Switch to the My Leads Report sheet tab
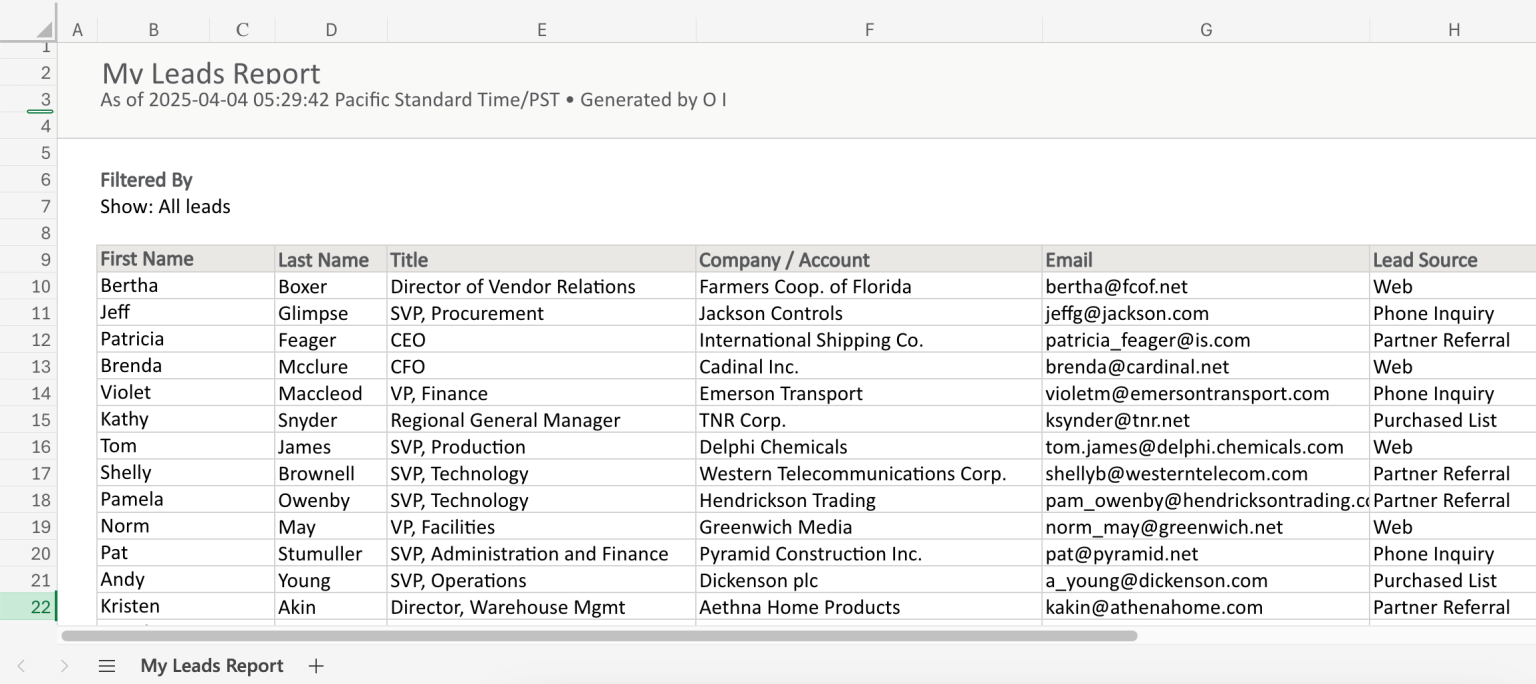 tap(211, 665)
